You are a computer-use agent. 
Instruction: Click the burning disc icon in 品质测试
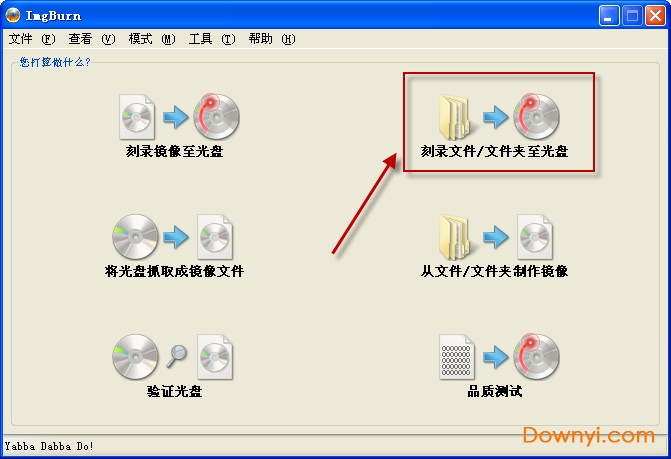pos(536,356)
